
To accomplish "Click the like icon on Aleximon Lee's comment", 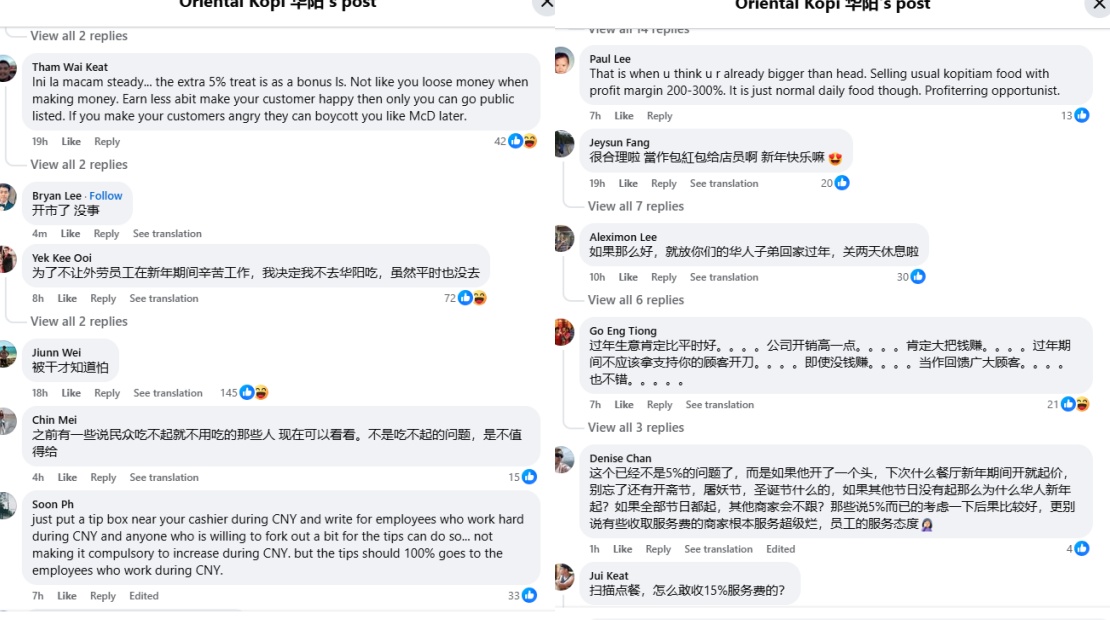I will point(918,277).
